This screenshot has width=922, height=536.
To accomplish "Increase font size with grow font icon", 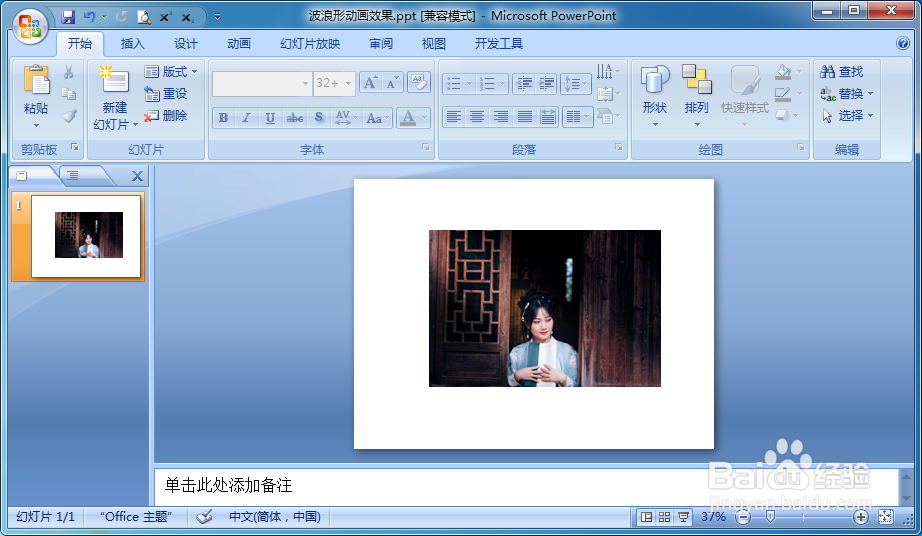I will pos(370,83).
